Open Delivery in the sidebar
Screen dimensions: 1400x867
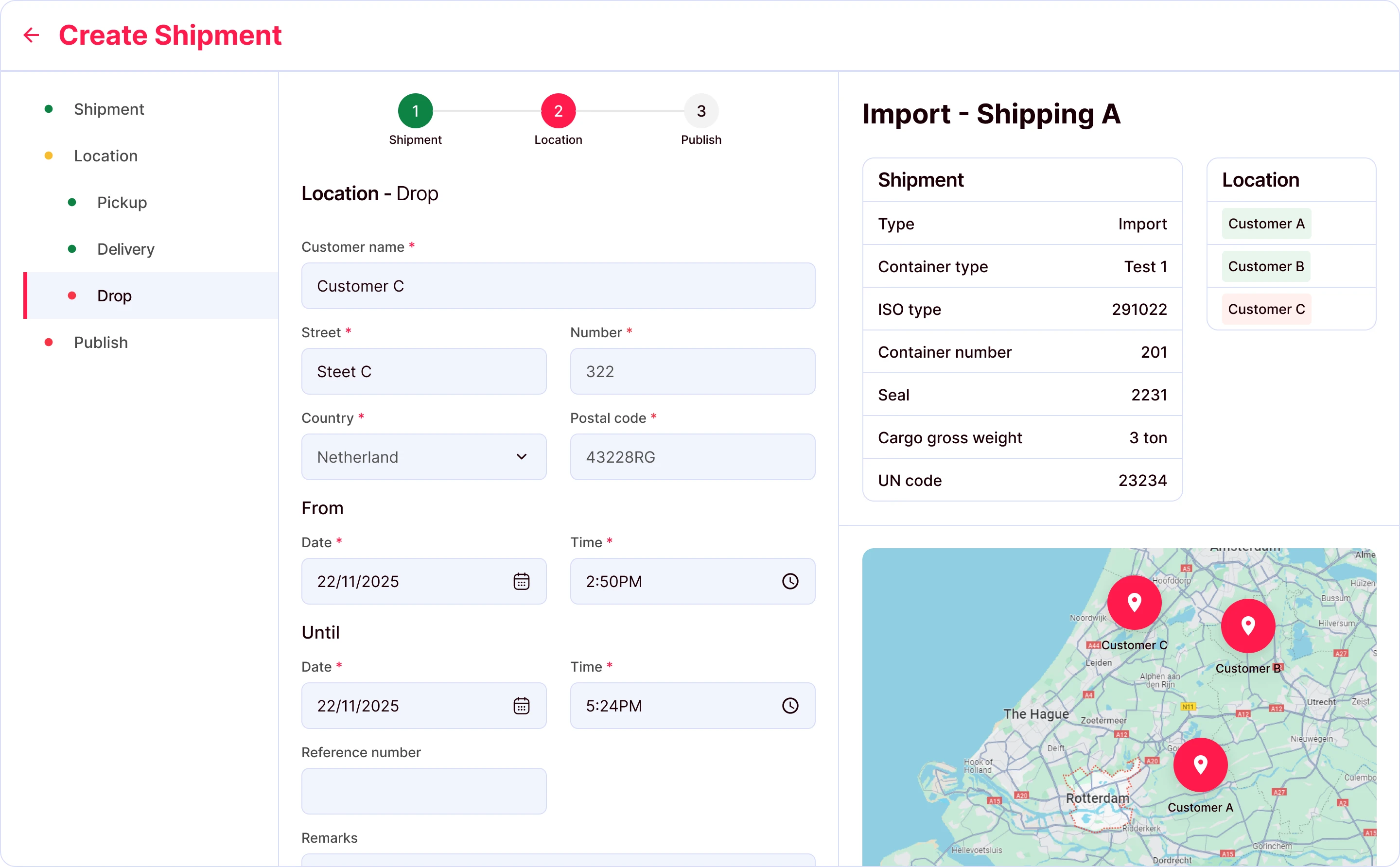(125, 249)
